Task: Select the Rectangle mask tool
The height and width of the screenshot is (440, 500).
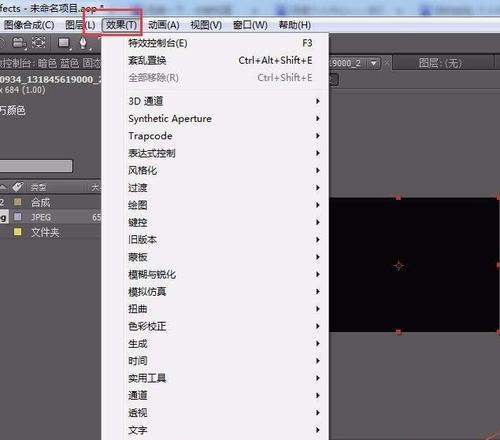Action: coord(64,43)
